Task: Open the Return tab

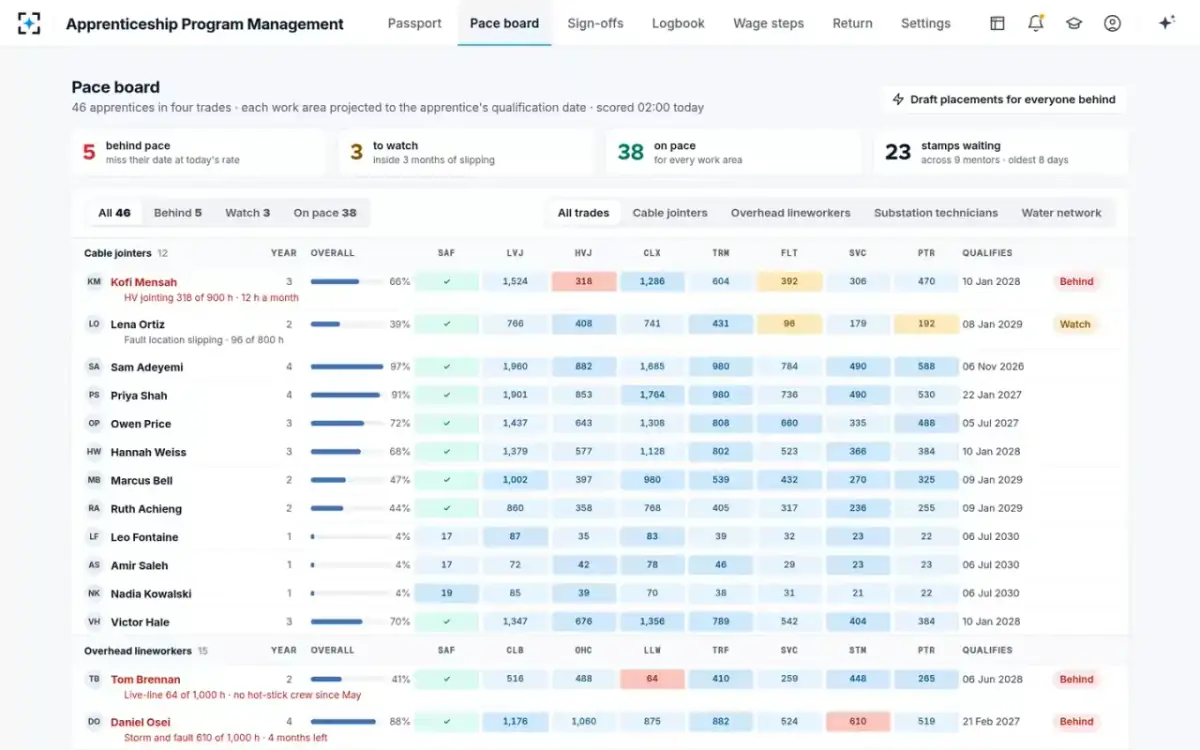Action: click(x=853, y=23)
